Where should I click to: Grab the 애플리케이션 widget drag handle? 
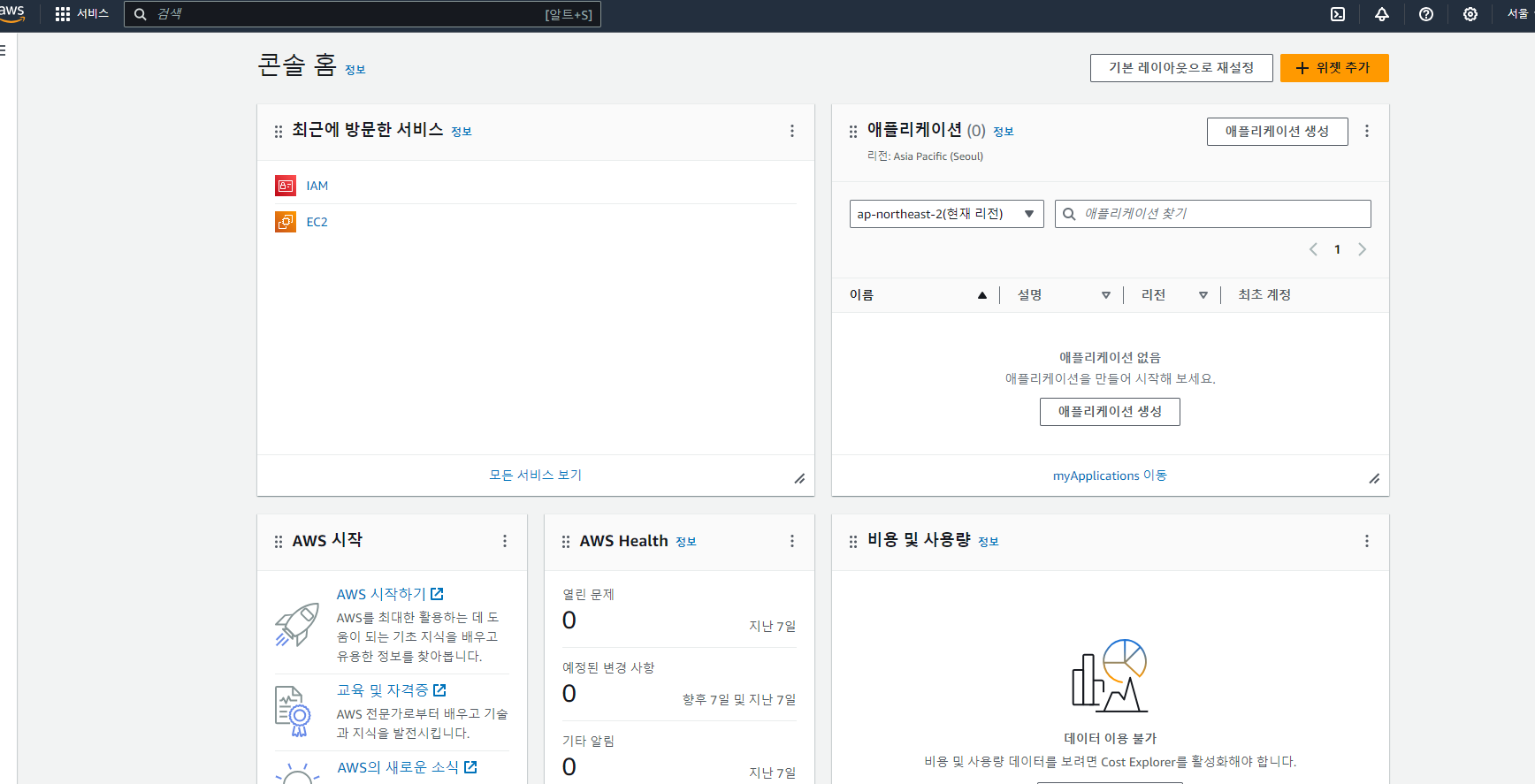tap(853, 131)
